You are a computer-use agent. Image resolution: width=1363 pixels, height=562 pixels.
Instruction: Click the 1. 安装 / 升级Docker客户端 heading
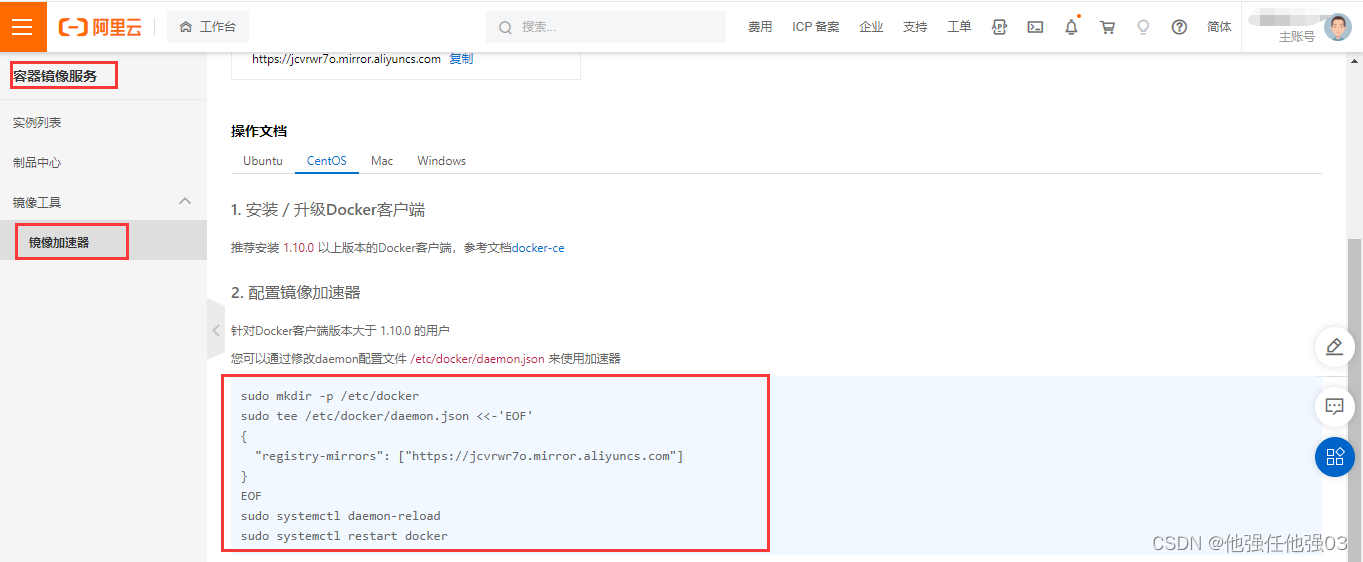[328, 210]
